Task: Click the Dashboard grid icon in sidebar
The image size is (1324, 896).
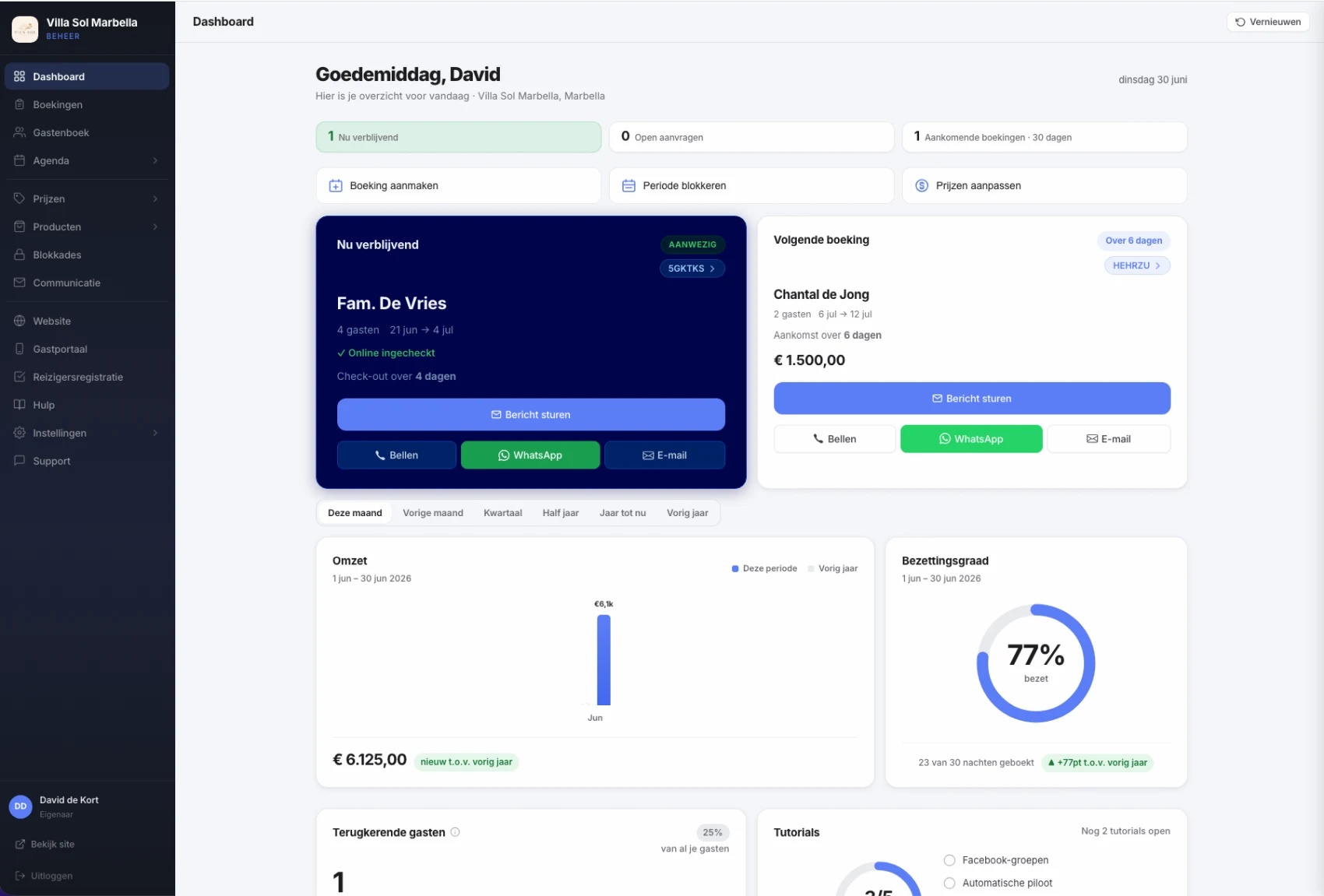Action: point(19,76)
